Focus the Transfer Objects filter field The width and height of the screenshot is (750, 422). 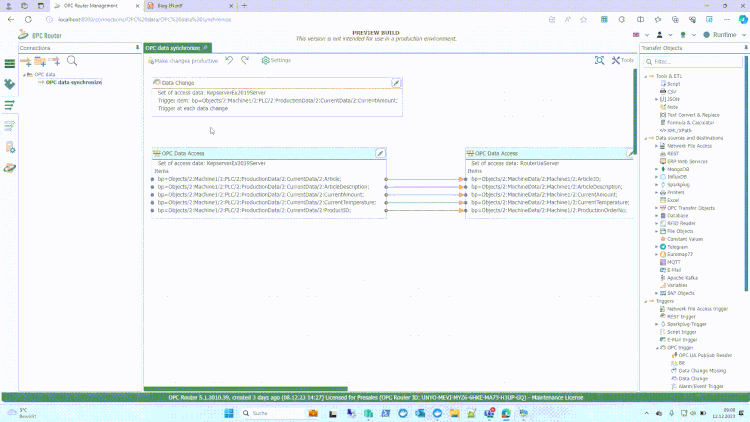pyautogui.click(x=693, y=62)
